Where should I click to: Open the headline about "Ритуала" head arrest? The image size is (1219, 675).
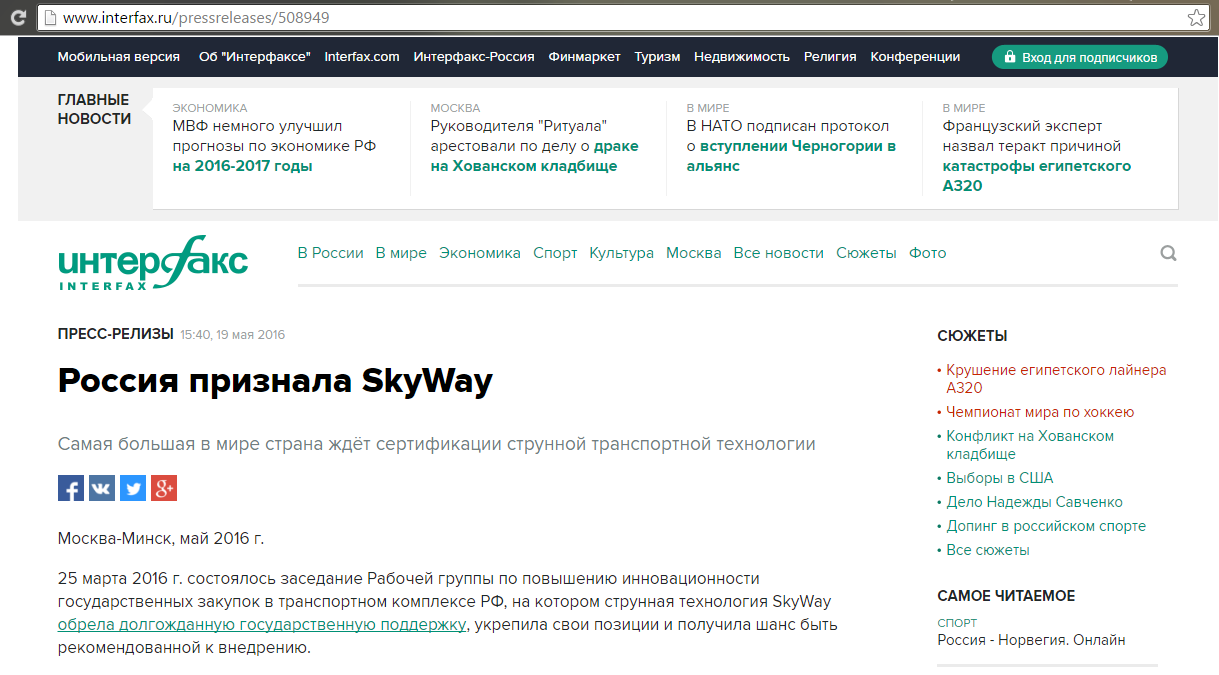point(534,146)
